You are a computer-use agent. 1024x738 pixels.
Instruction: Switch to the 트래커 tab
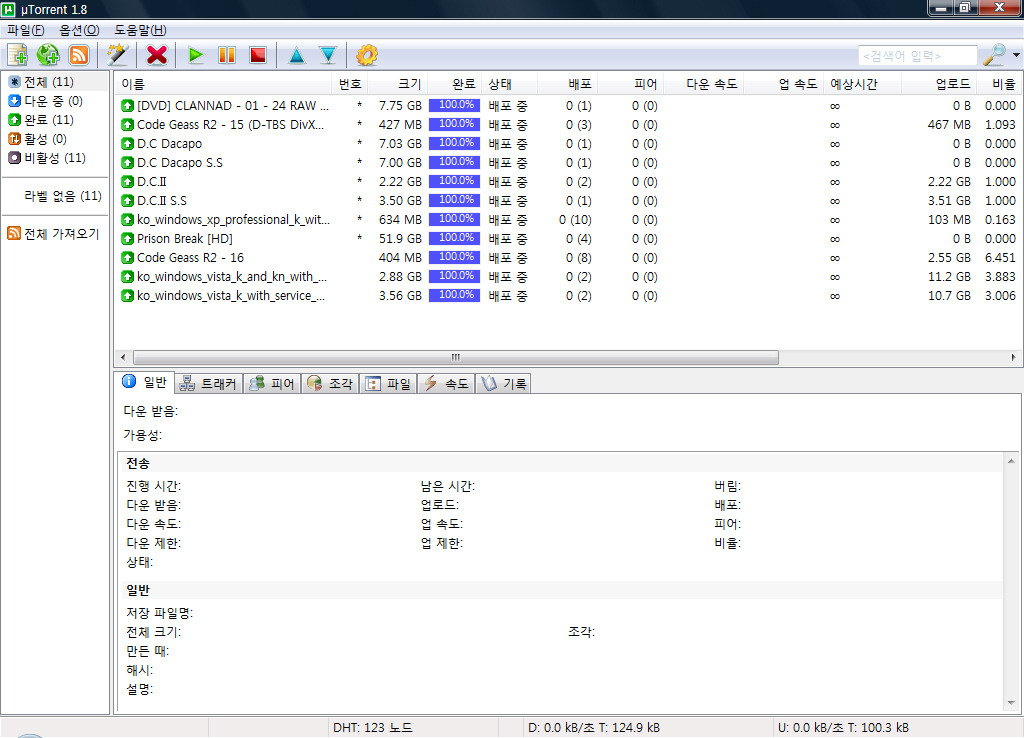point(208,383)
